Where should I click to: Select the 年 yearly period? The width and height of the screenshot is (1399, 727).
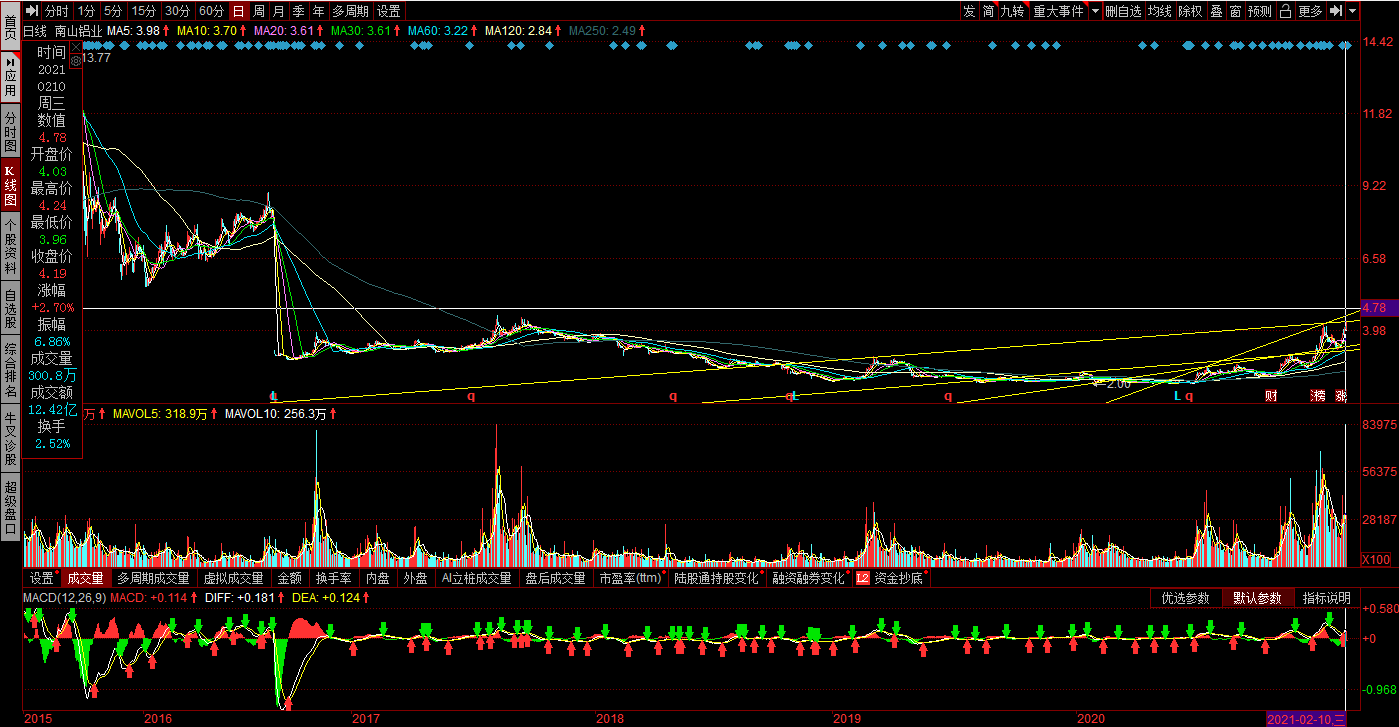click(318, 11)
